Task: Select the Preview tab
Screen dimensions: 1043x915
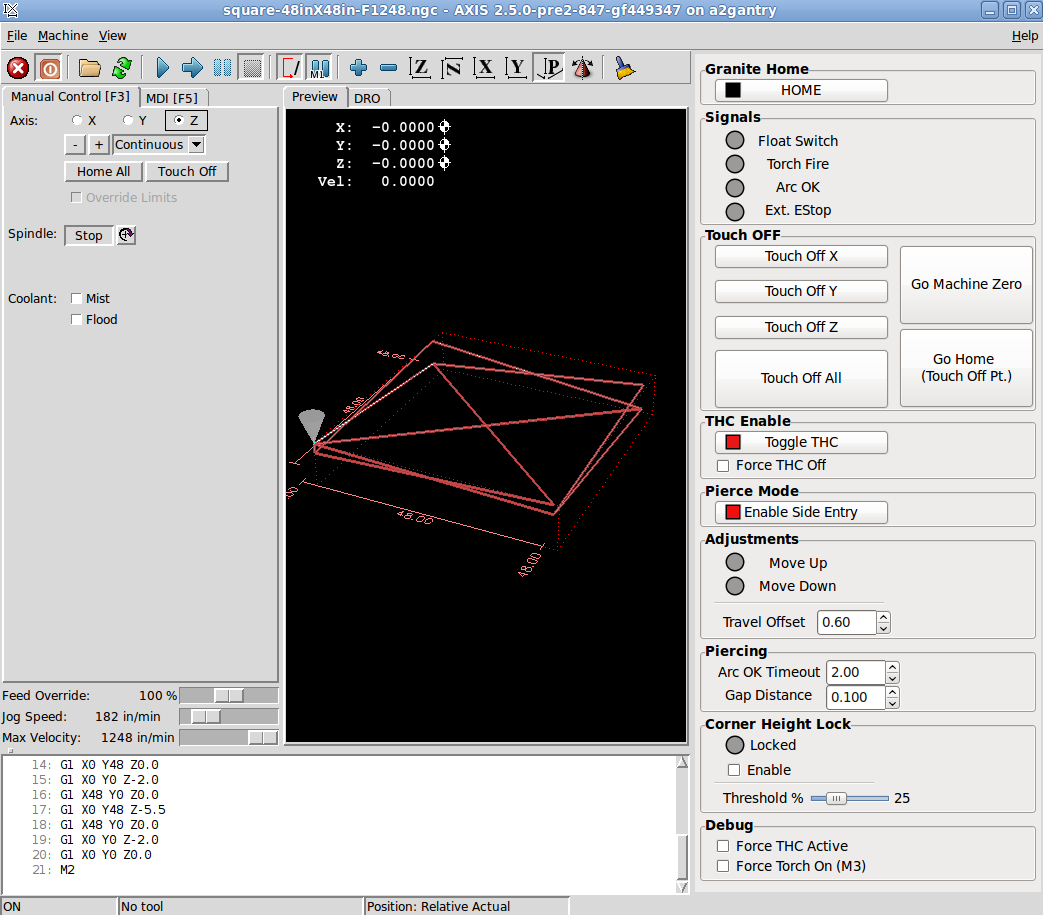Action: [315, 97]
